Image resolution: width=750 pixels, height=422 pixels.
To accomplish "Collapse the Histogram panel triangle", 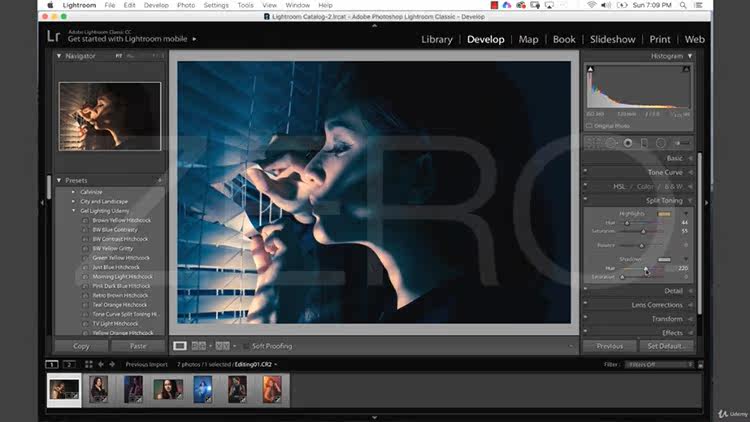I will 690,56.
